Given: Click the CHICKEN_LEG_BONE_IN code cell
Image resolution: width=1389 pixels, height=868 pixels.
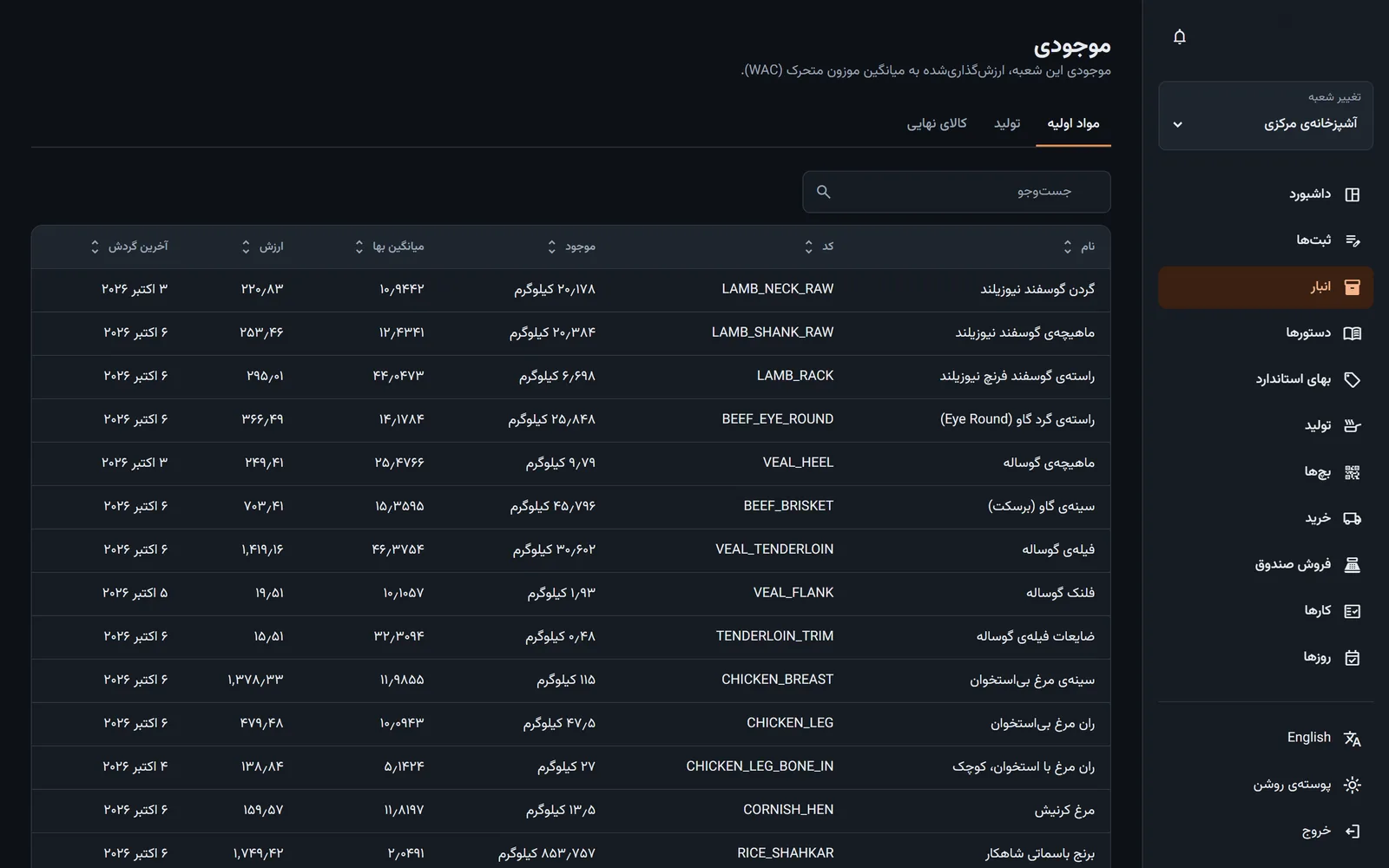Looking at the screenshot, I should point(760,766).
